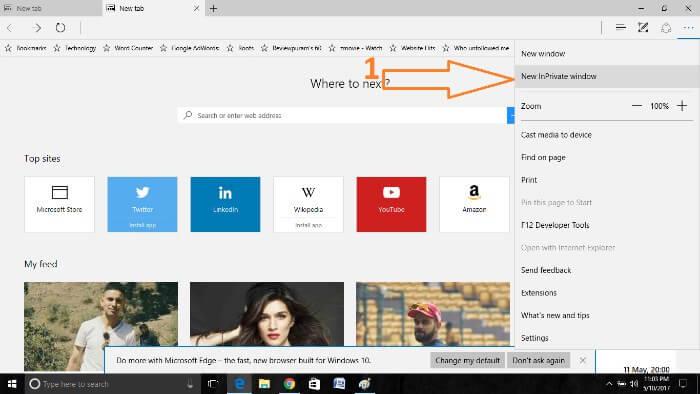Open Technology favorites bar item
The image size is (700, 394).
[75, 48]
